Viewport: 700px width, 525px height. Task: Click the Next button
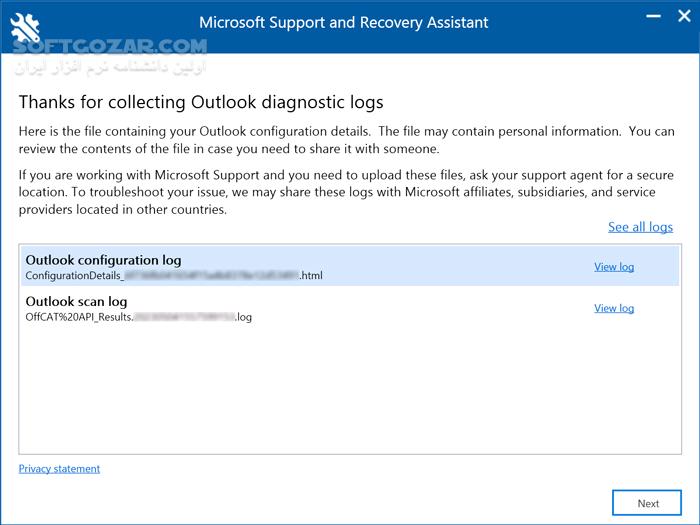(647, 503)
